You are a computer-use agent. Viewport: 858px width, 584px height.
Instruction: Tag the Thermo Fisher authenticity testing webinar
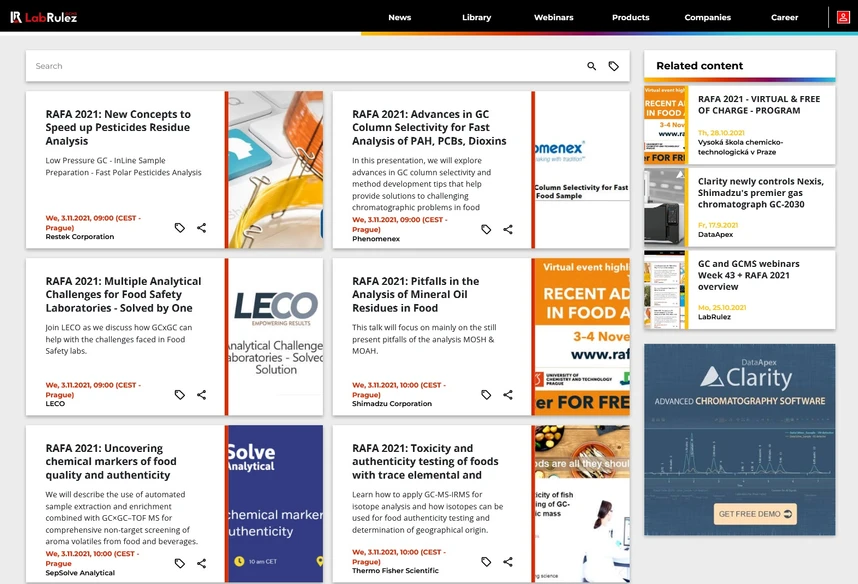(x=486, y=562)
